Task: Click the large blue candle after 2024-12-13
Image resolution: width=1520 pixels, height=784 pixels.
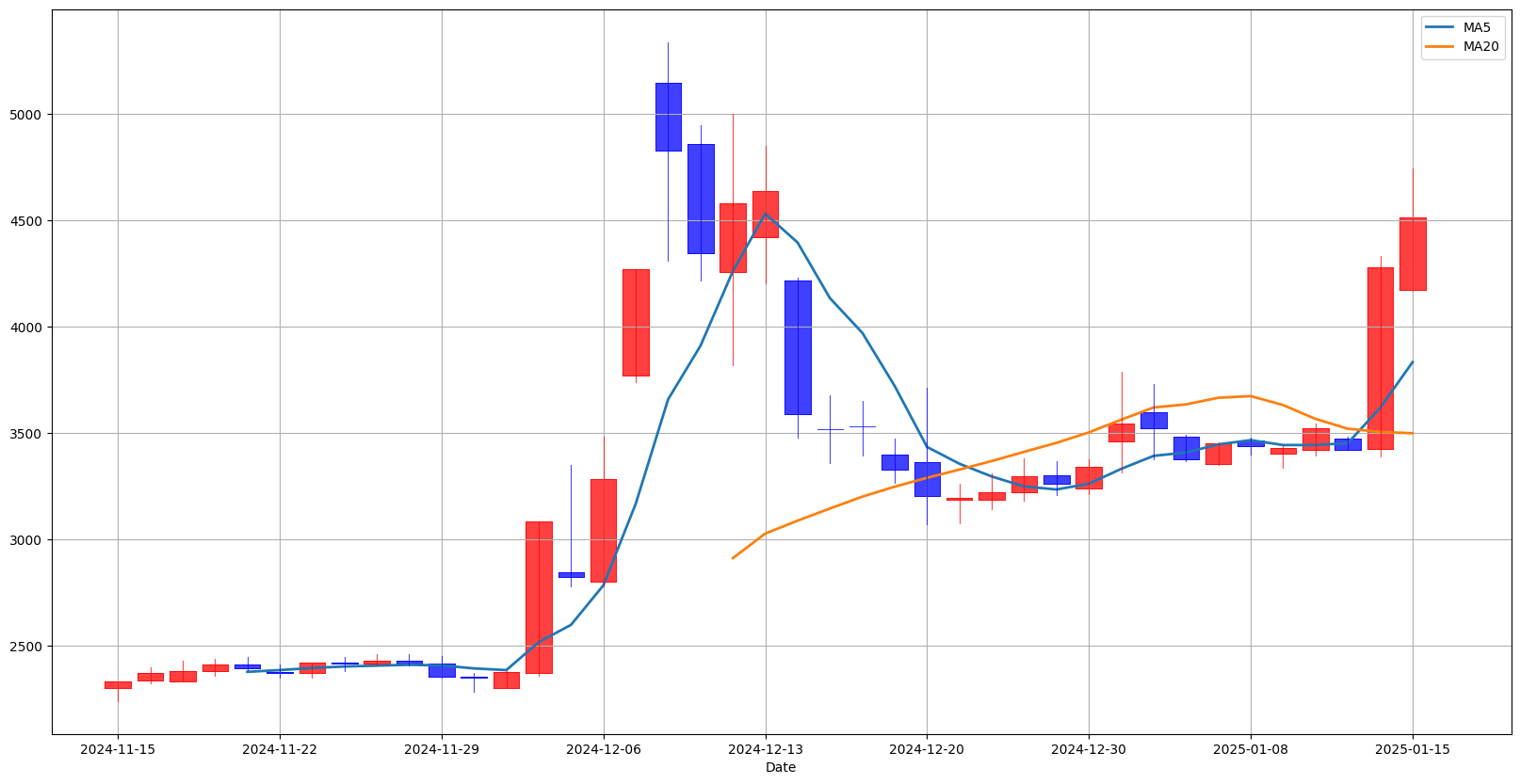Action: tap(798, 347)
